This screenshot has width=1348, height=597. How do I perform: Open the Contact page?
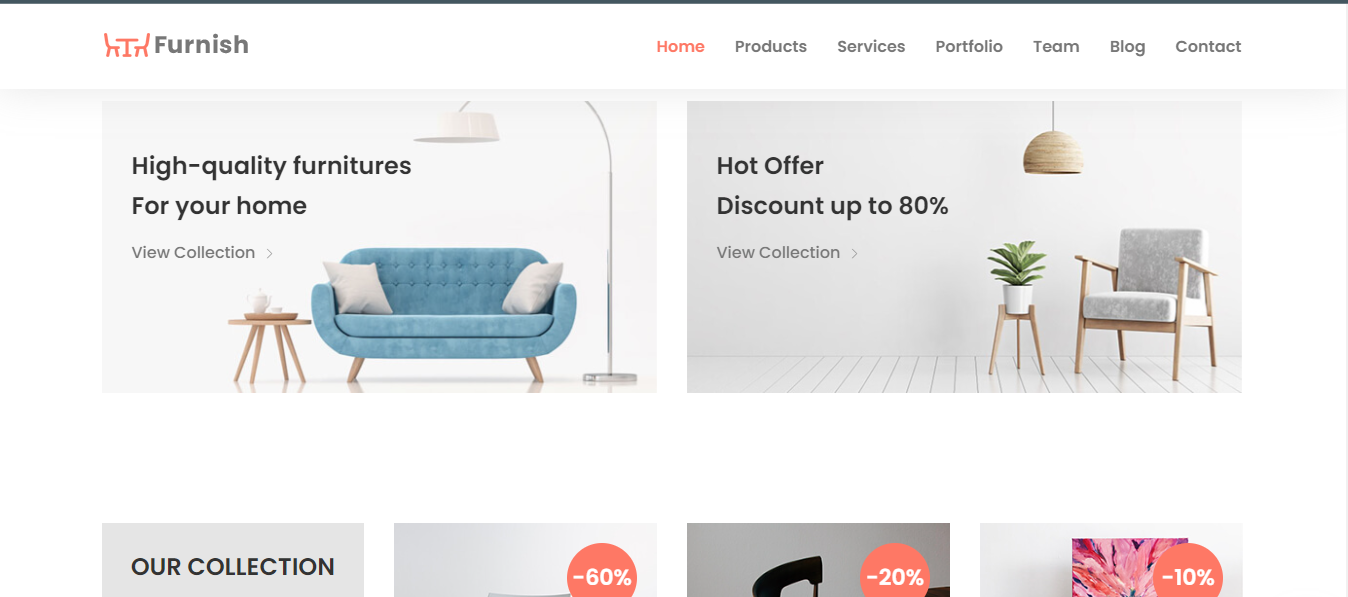click(1208, 46)
